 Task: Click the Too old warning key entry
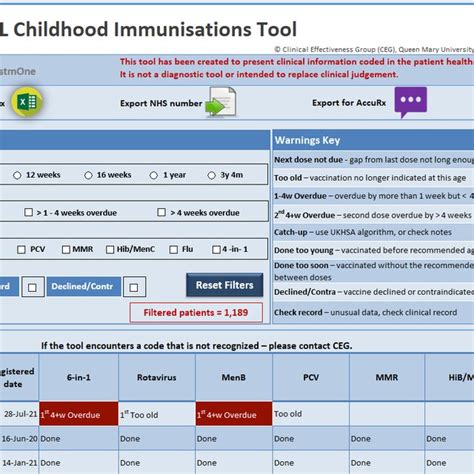pos(373,178)
